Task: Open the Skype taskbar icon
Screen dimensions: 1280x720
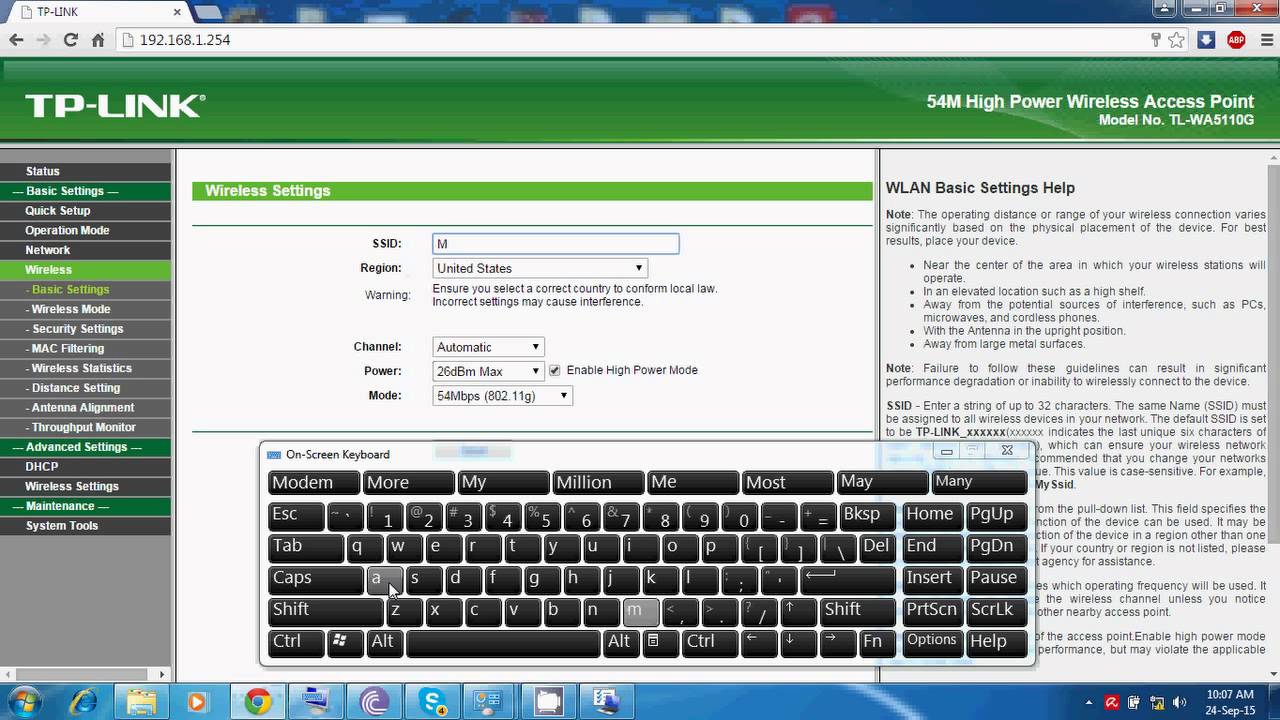Action: (434, 702)
